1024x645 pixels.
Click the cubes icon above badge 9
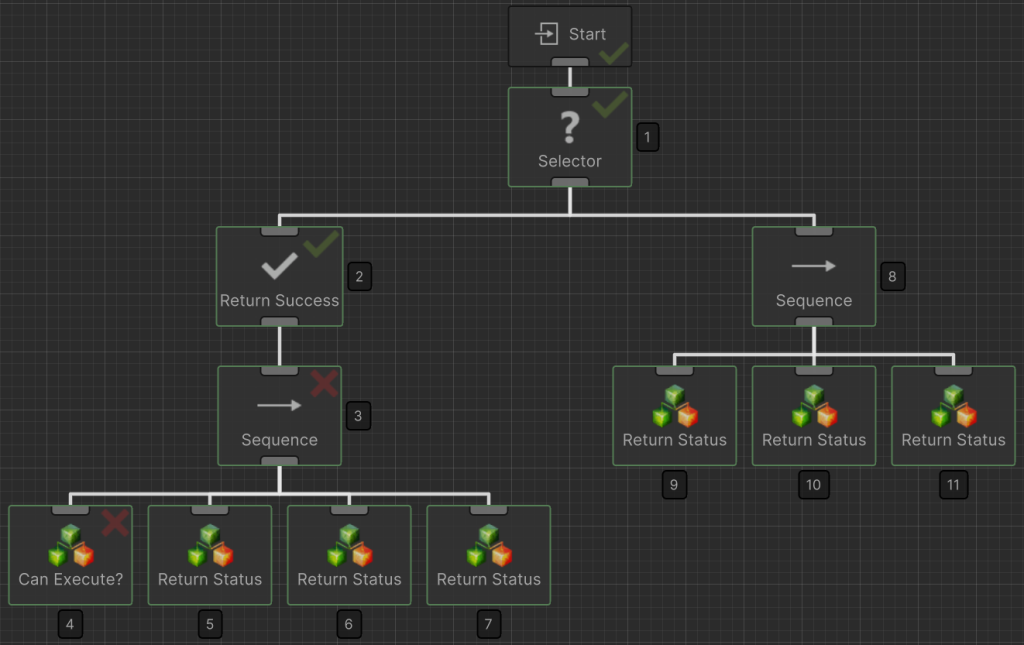(674, 407)
